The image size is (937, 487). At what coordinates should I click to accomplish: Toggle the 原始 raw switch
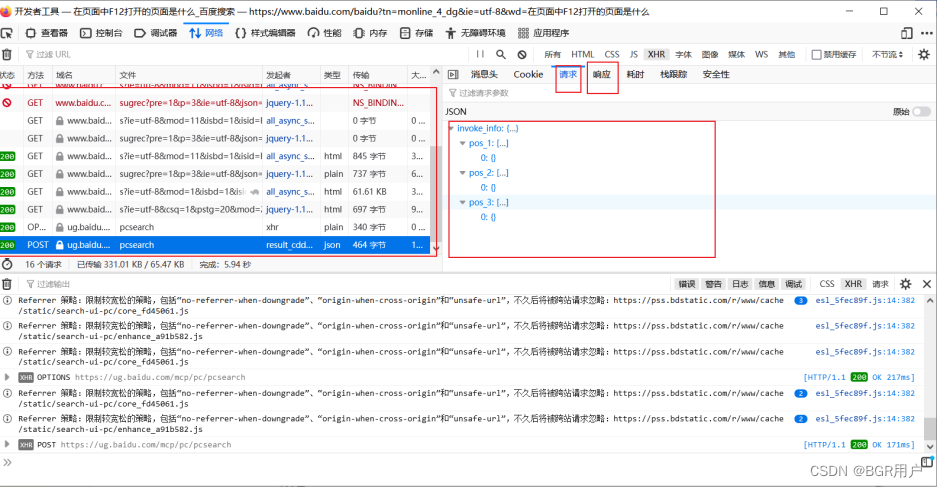[x=921, y=112]
